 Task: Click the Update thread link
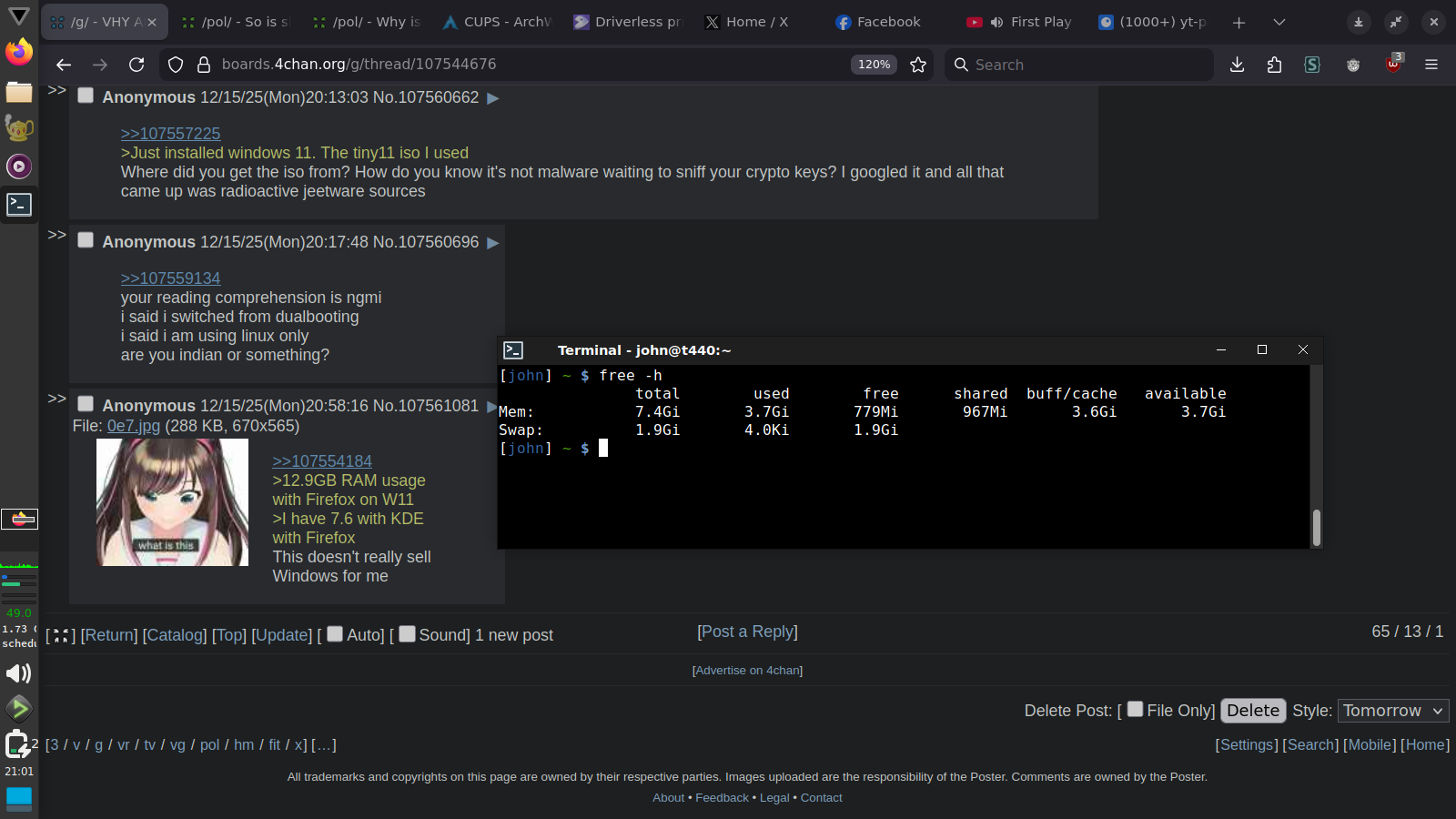coord(281,635)
